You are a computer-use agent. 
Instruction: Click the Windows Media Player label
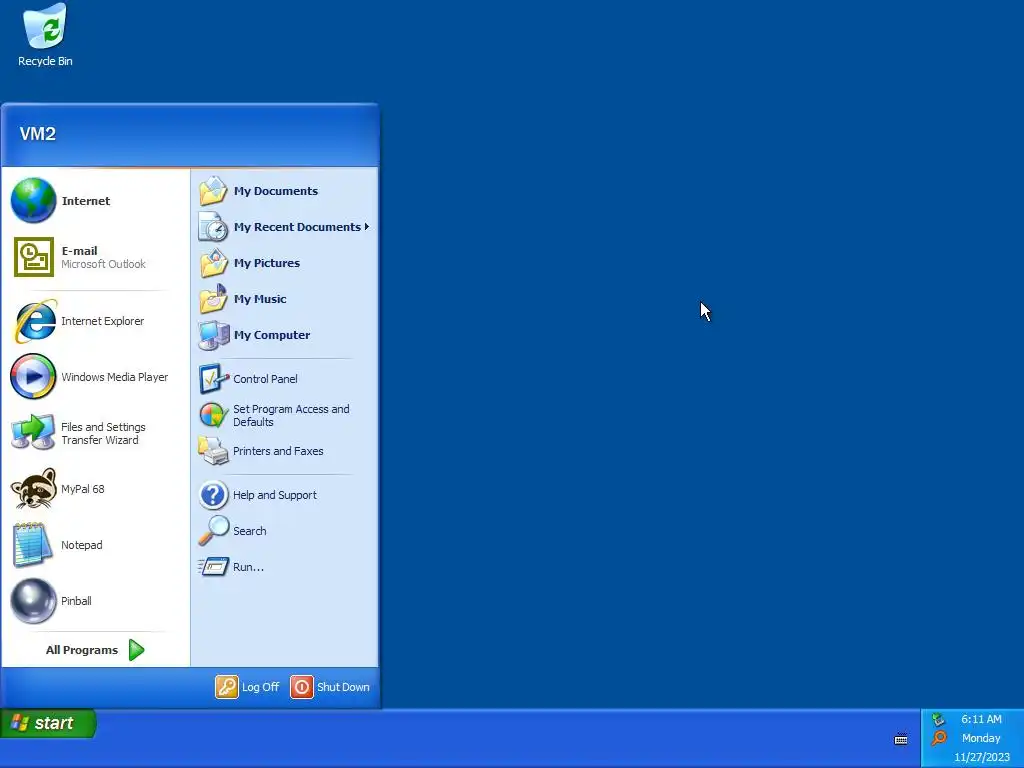[114, 377]
